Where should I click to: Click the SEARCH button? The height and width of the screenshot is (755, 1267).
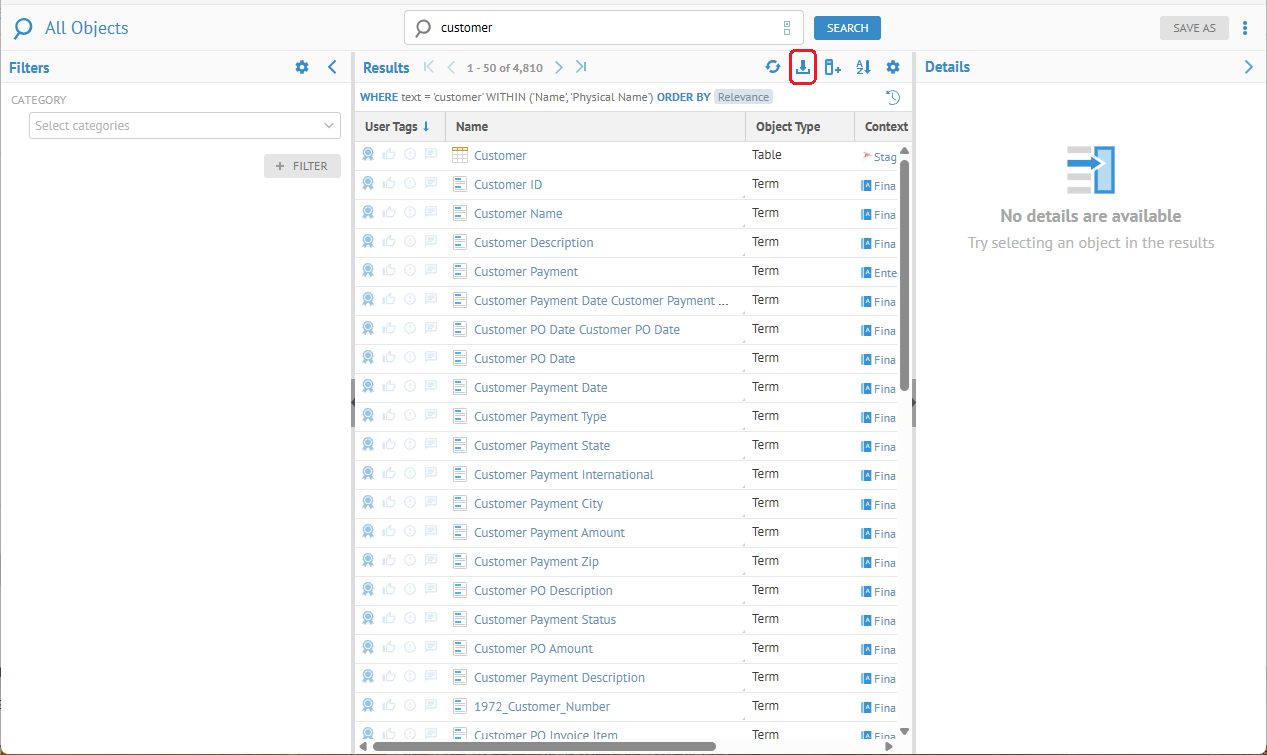point(847,28)
